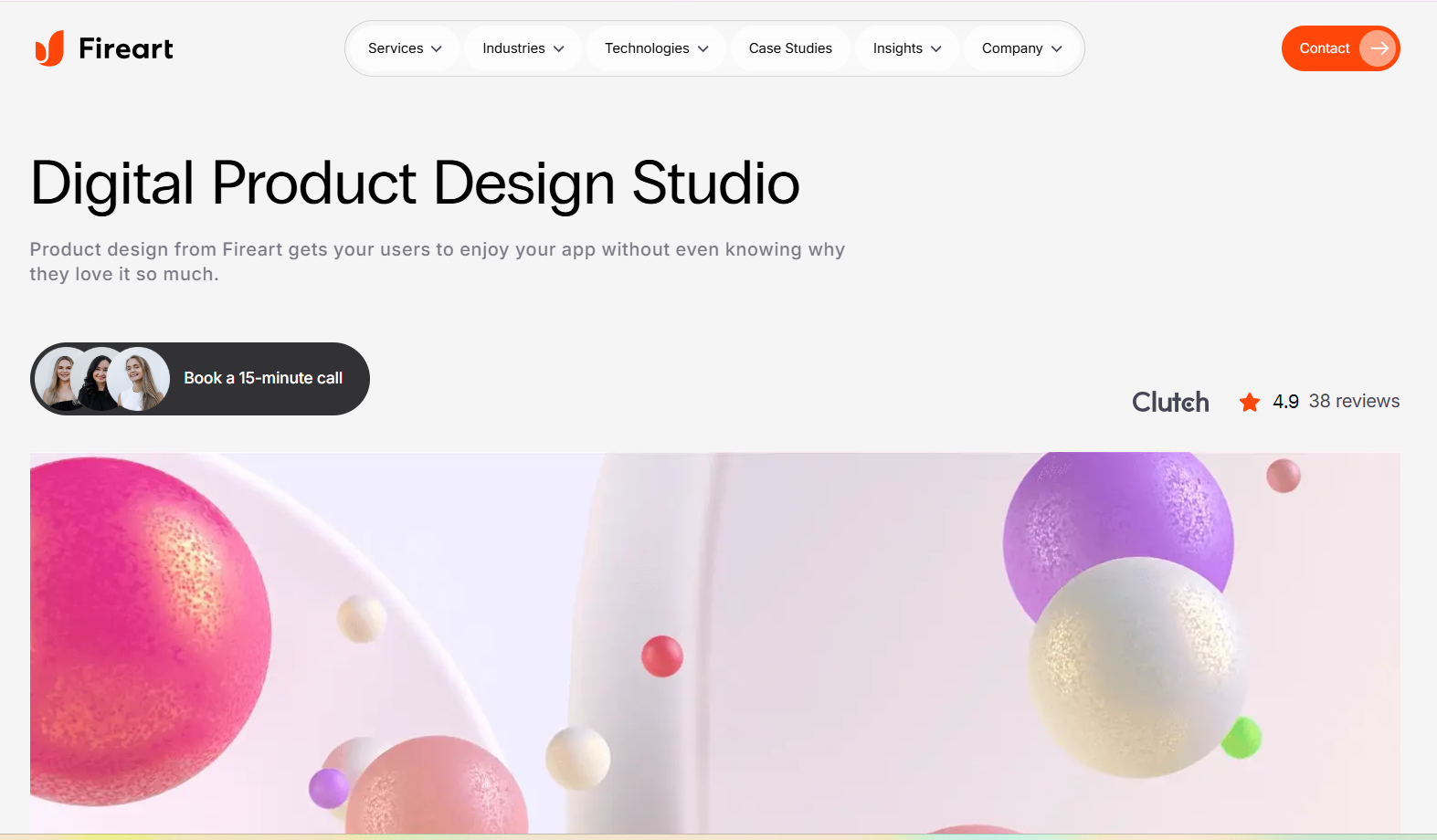The image size is (1437, 840).
Task: Open the 38 reviews link
Action: (x=1354, y=401)
